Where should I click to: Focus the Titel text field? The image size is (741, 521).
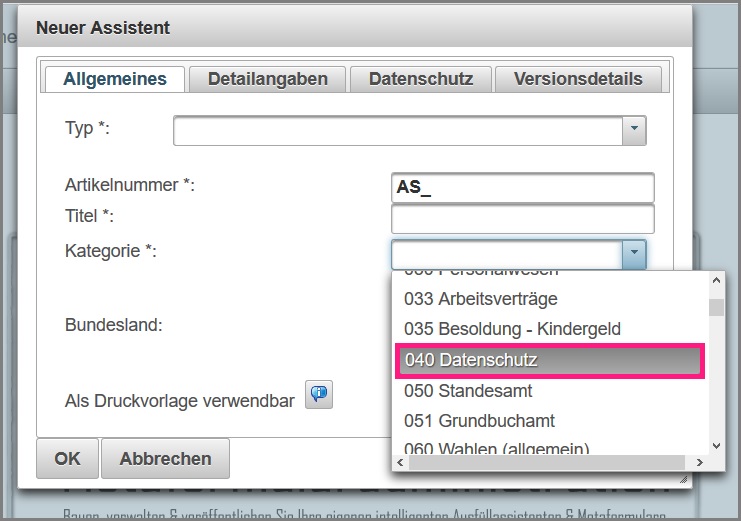tap(522, 219)
